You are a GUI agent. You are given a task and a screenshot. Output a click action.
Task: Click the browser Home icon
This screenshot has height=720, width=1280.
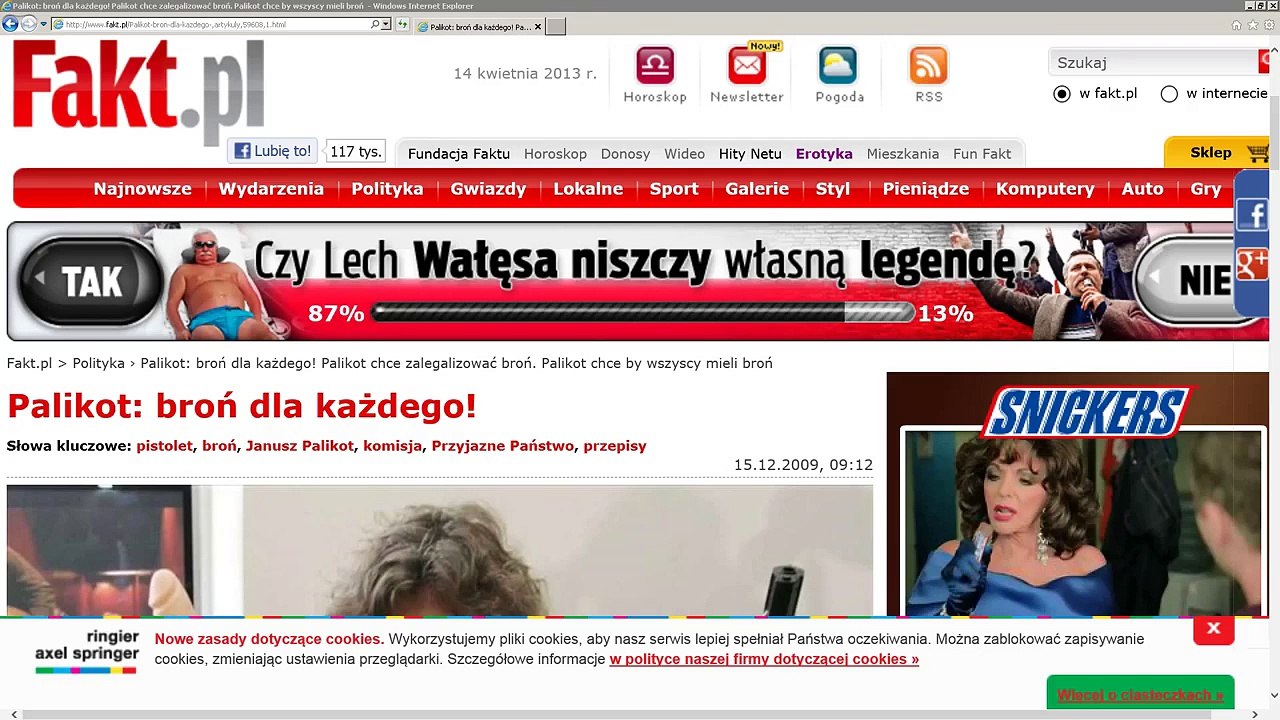(1237, 24)
